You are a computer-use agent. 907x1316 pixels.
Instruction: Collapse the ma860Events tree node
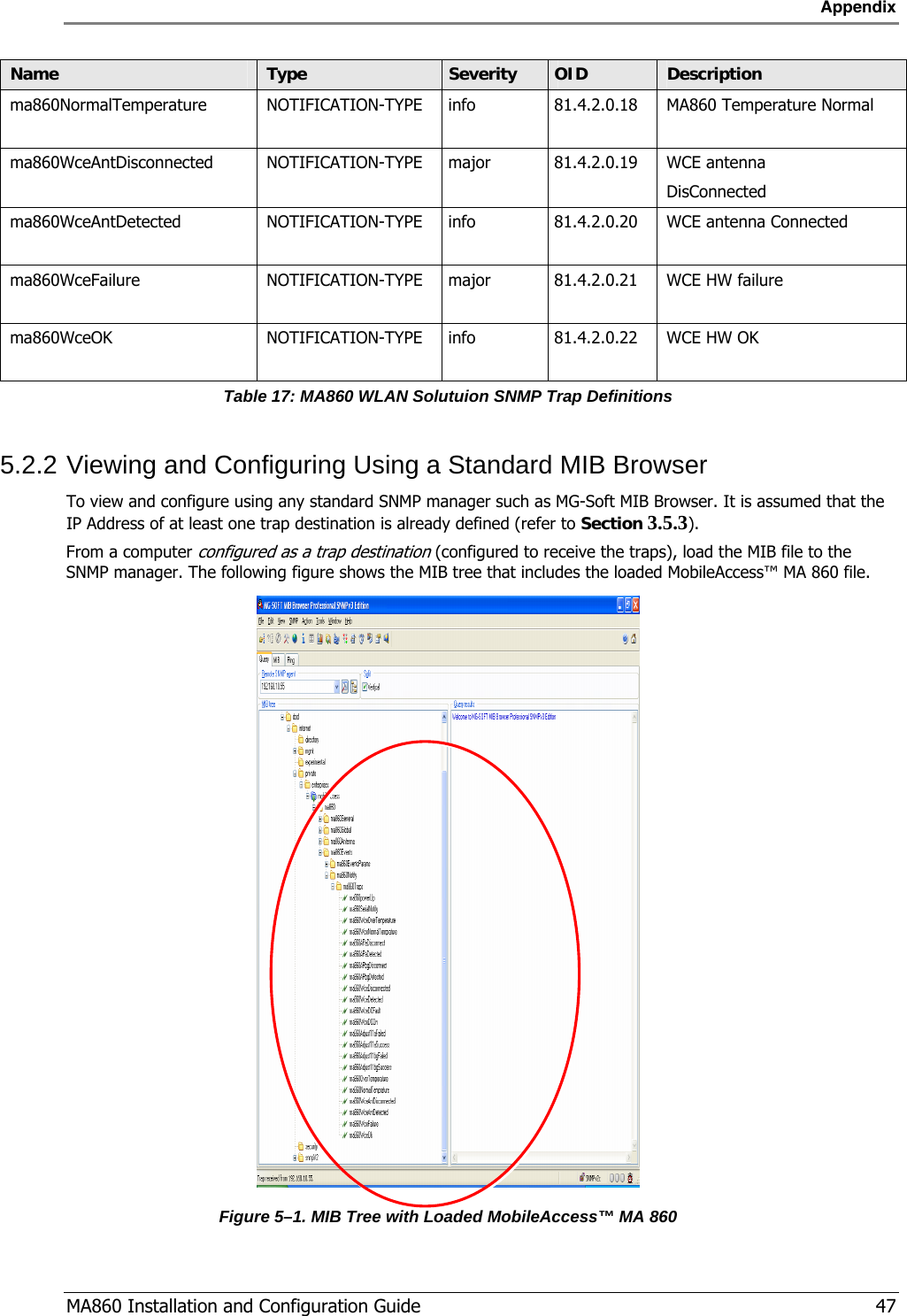click(320, 853)
